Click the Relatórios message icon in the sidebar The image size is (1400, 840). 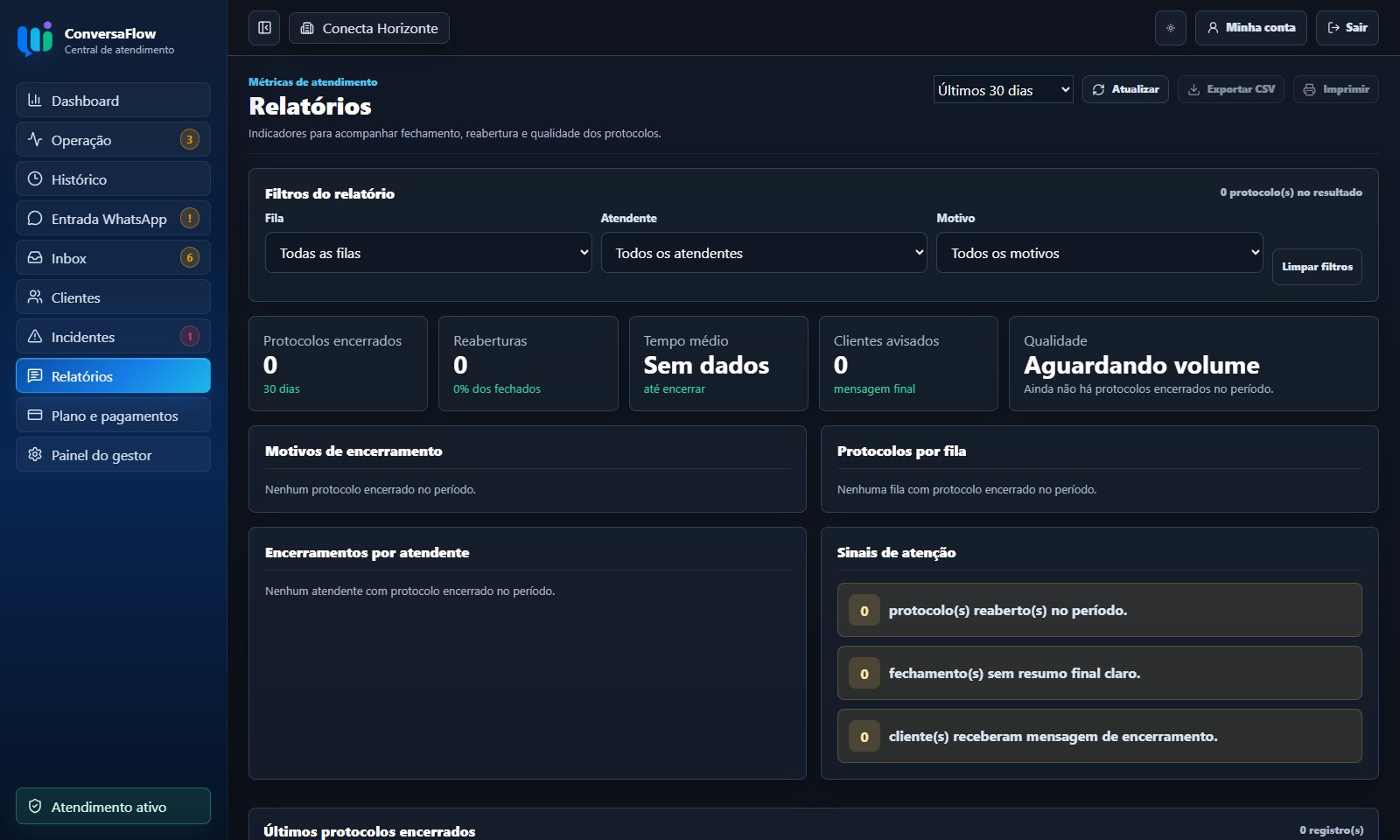(x=35, y=375)
